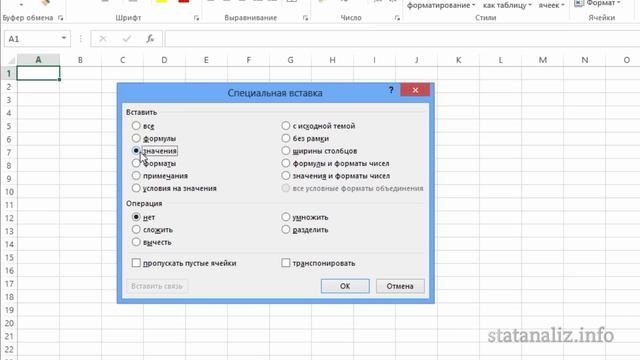Select the условия на значения option
The height and width of the screenshot is (360, 640).
[x=136, y=188]
